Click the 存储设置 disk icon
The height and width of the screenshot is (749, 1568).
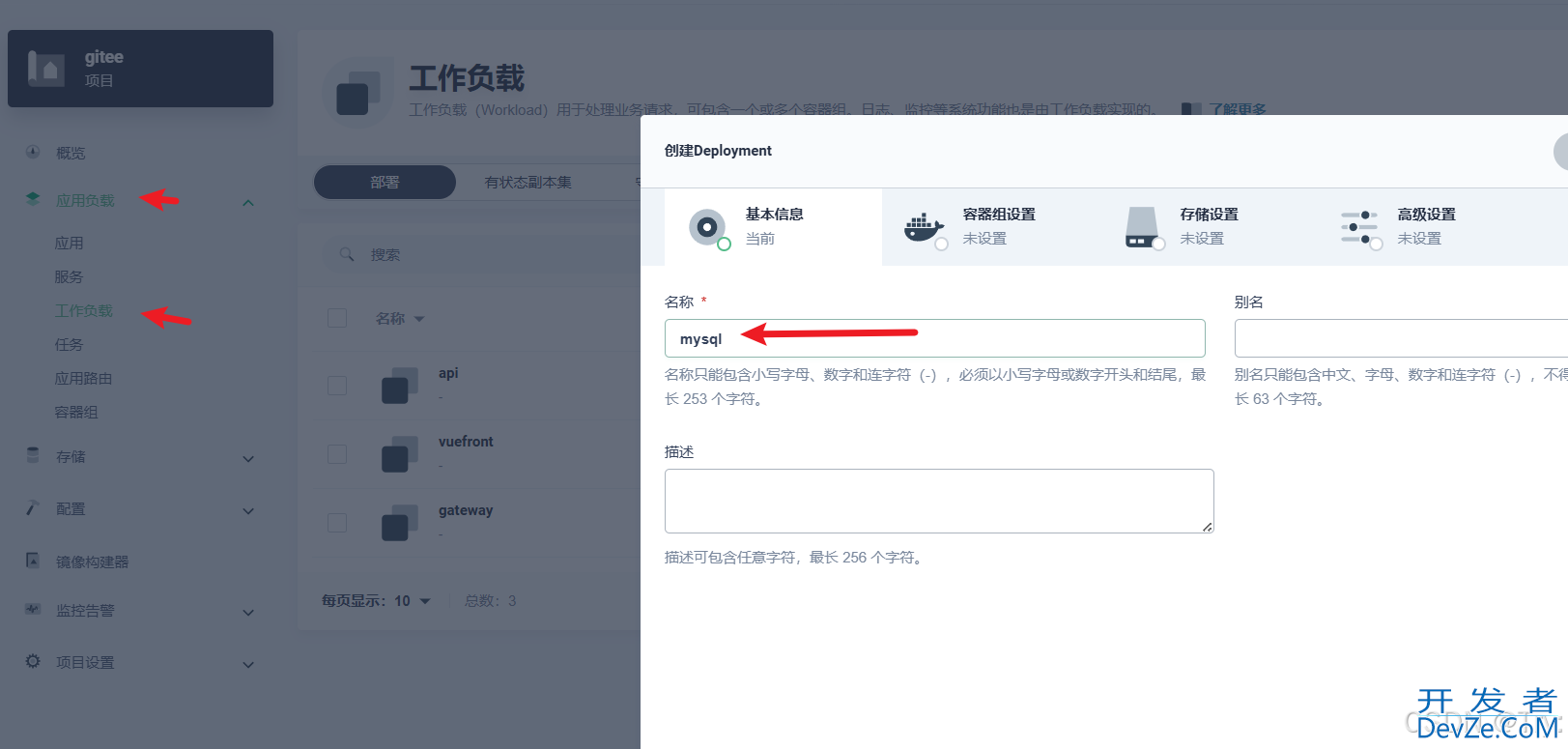(x=1143, y=228)
